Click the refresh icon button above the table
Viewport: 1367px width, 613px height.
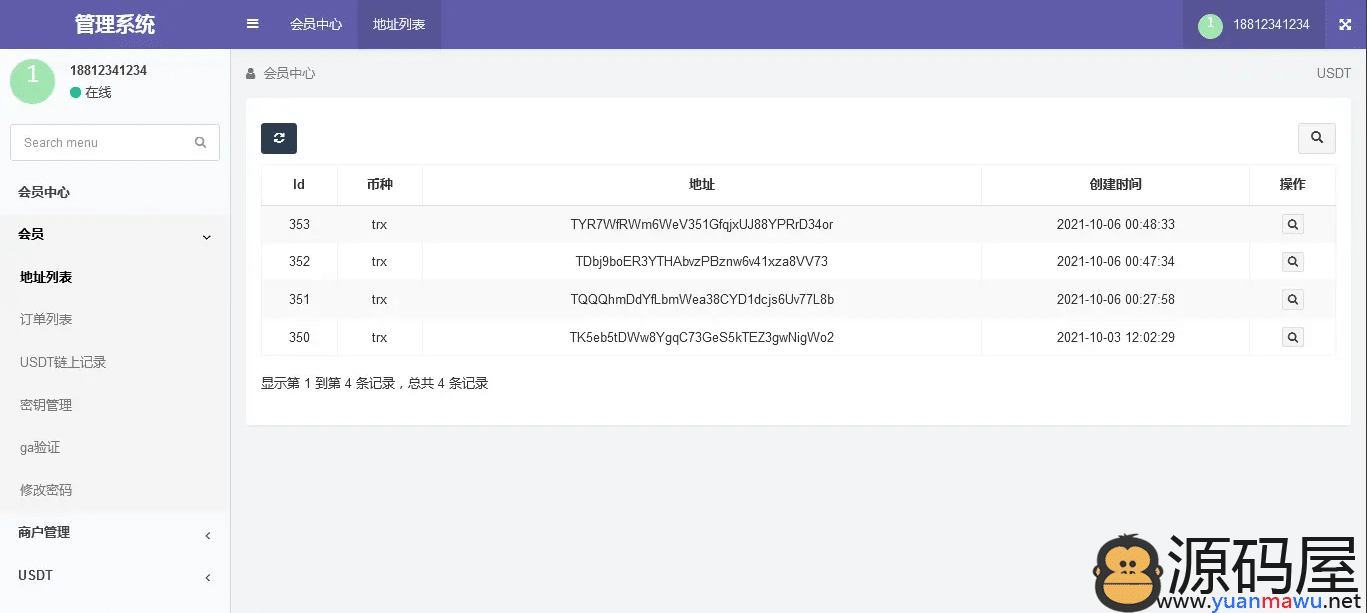click(279, 138)
